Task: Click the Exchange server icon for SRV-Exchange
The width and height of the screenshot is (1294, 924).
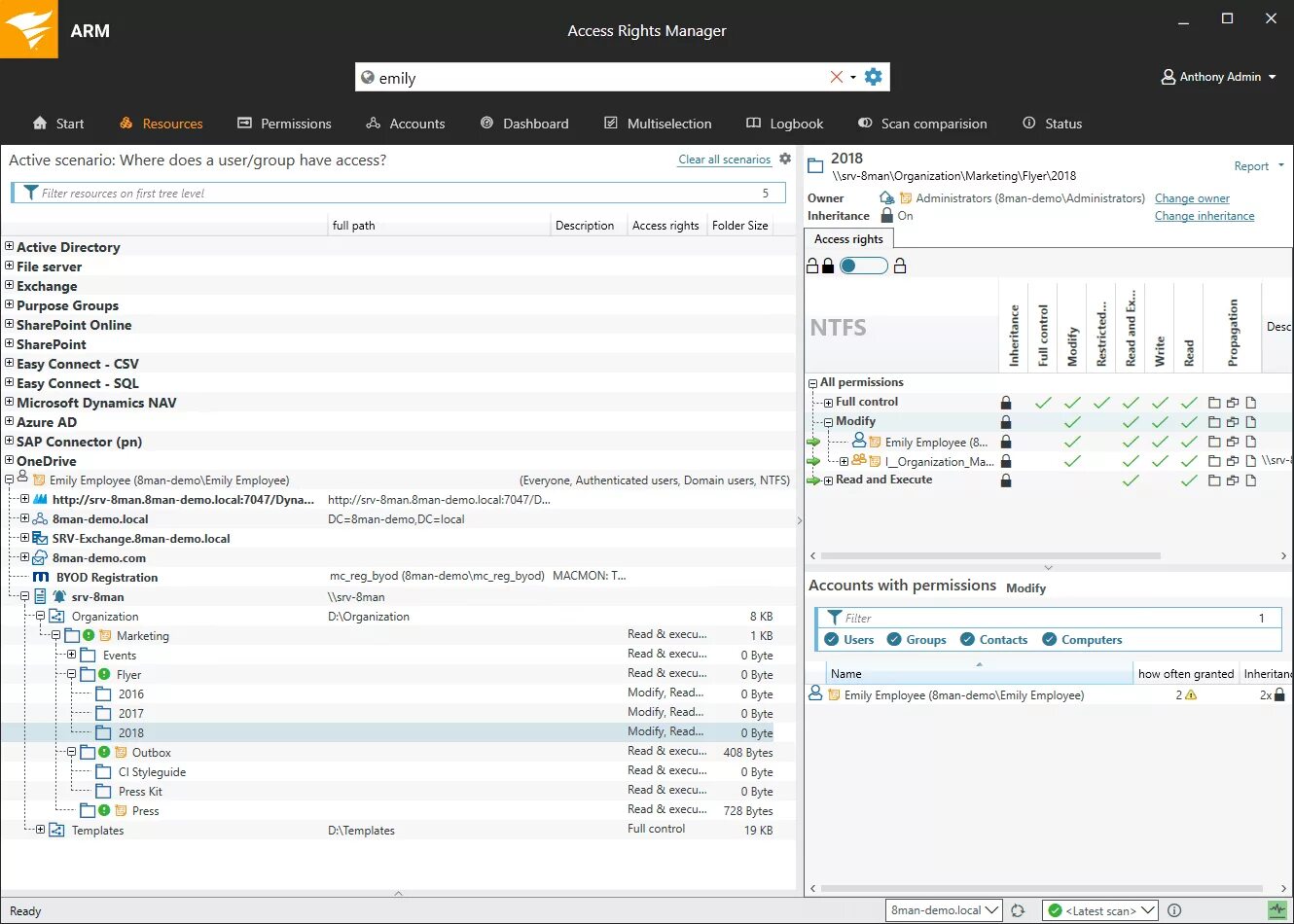Action: tap(40, 538)
